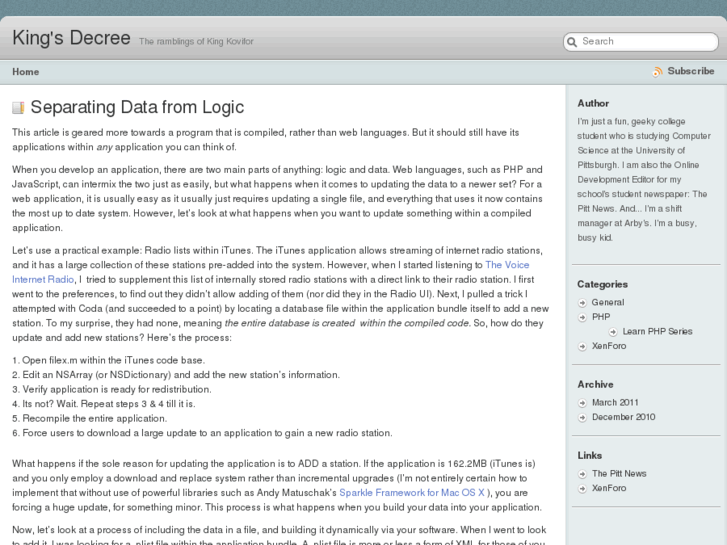Click the RSS feed icon beside Subscribe
The height and width of the screenshot is (545, 727).
click(657, 72)
